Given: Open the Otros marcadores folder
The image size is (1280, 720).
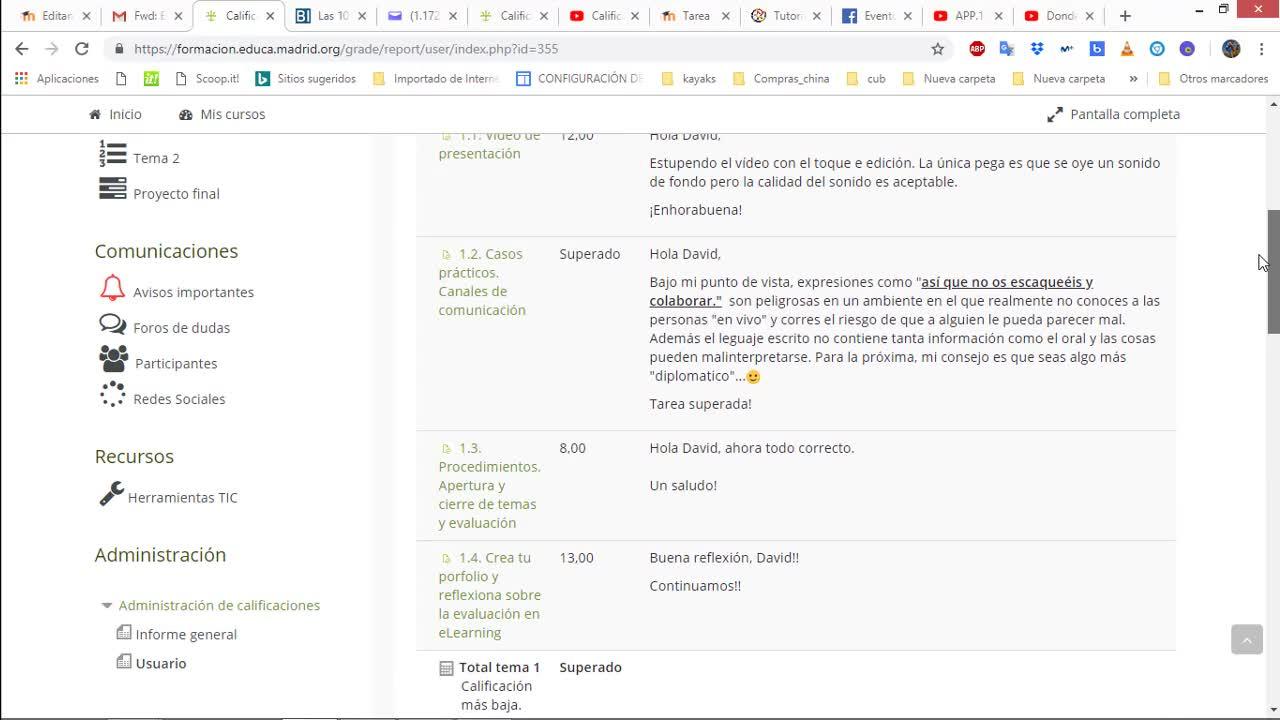Looking at the screenshot, I should 1212,78.
